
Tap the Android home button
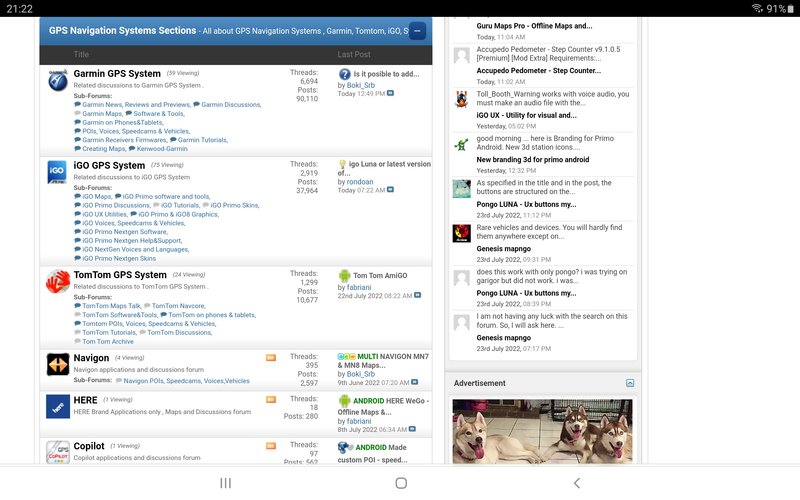coord(401,483)
